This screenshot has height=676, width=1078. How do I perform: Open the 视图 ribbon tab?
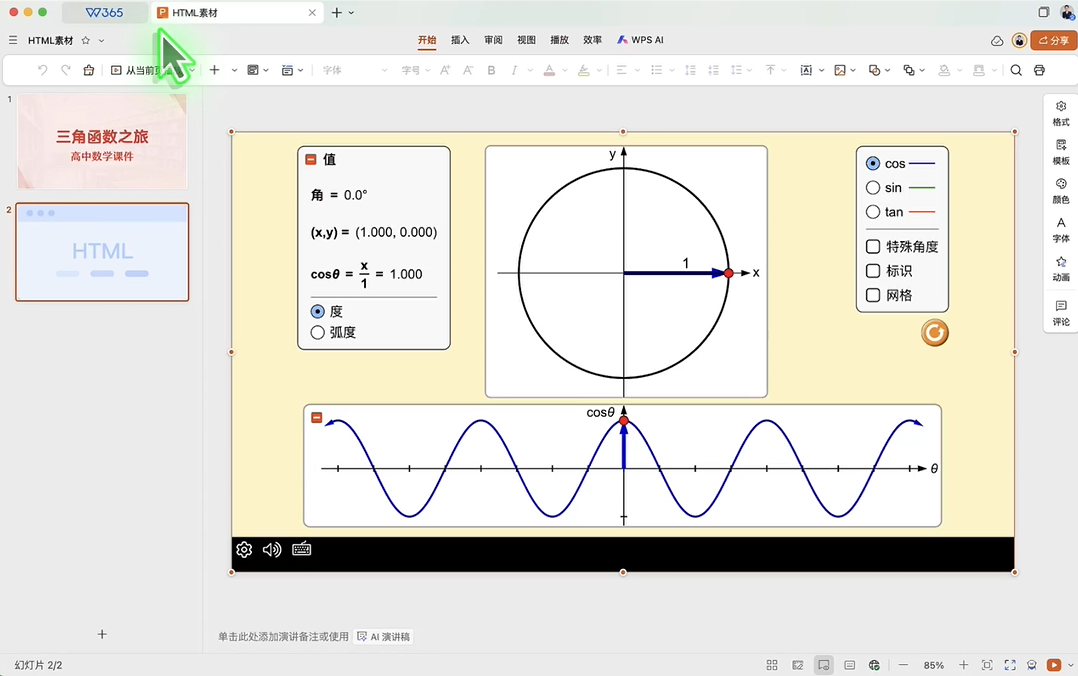coord(526,40)
